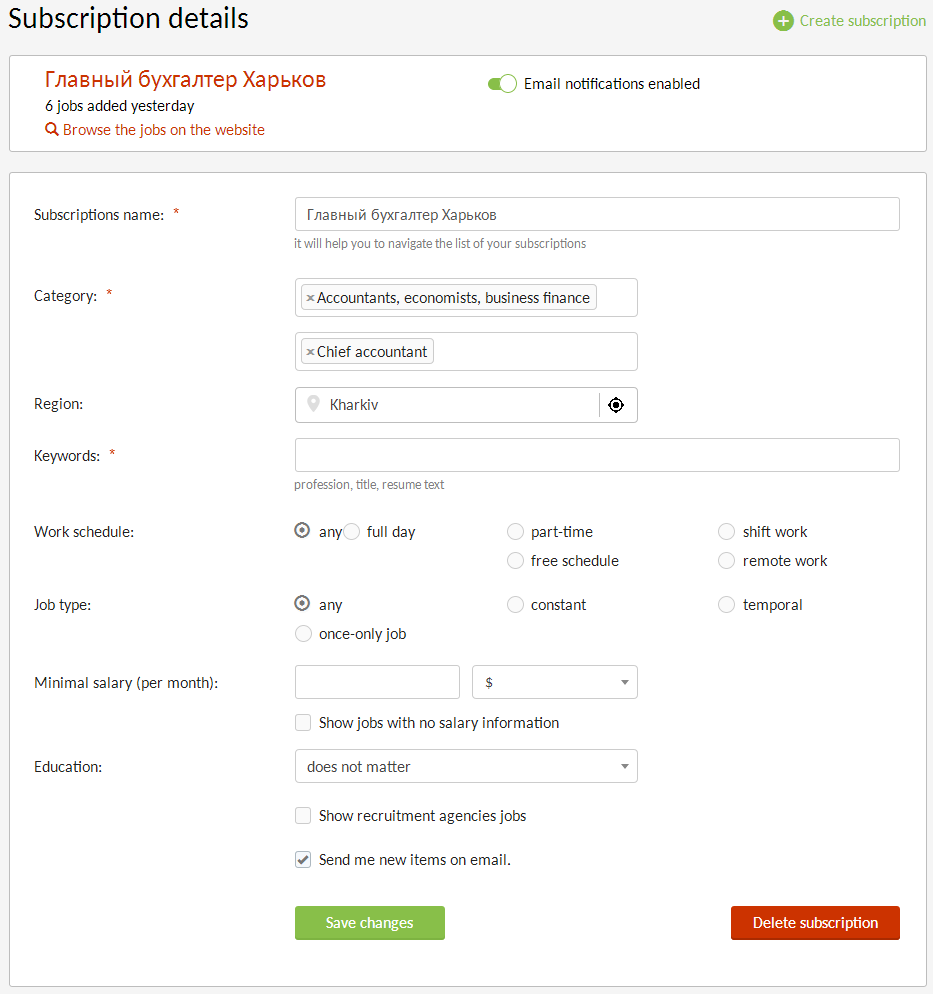
Task: Enable Show recruitment agencies jobs checkbox
Action: 303,816
